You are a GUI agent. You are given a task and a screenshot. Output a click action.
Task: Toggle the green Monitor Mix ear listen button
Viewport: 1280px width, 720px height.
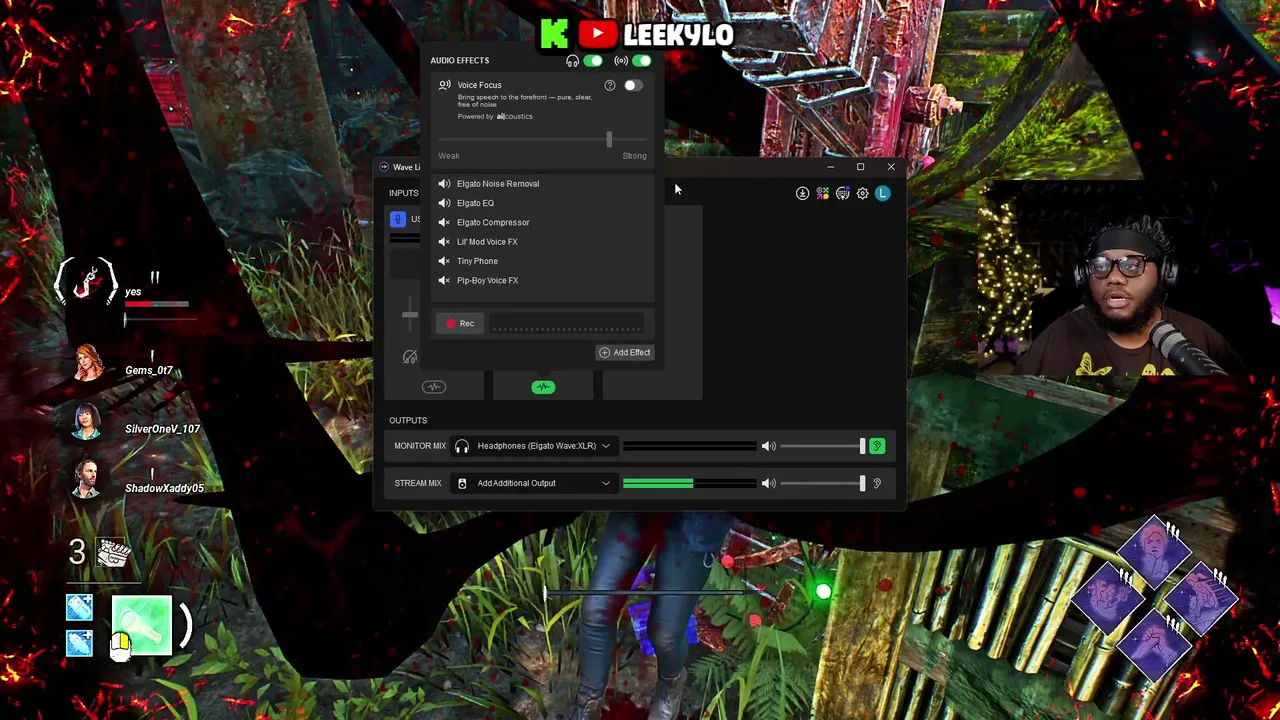(x=877, y=446)
